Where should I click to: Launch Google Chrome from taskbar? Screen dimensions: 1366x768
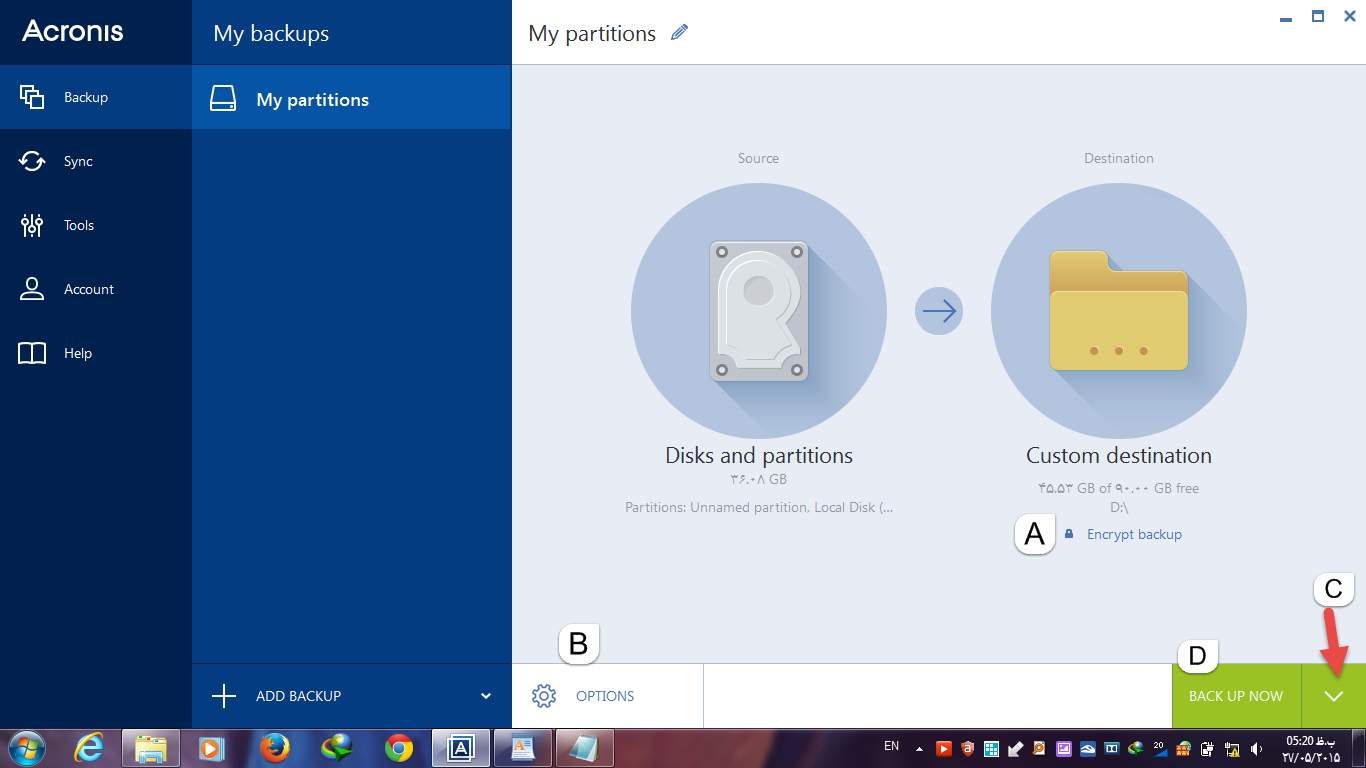pyautogui.click(x=399, y=748)
